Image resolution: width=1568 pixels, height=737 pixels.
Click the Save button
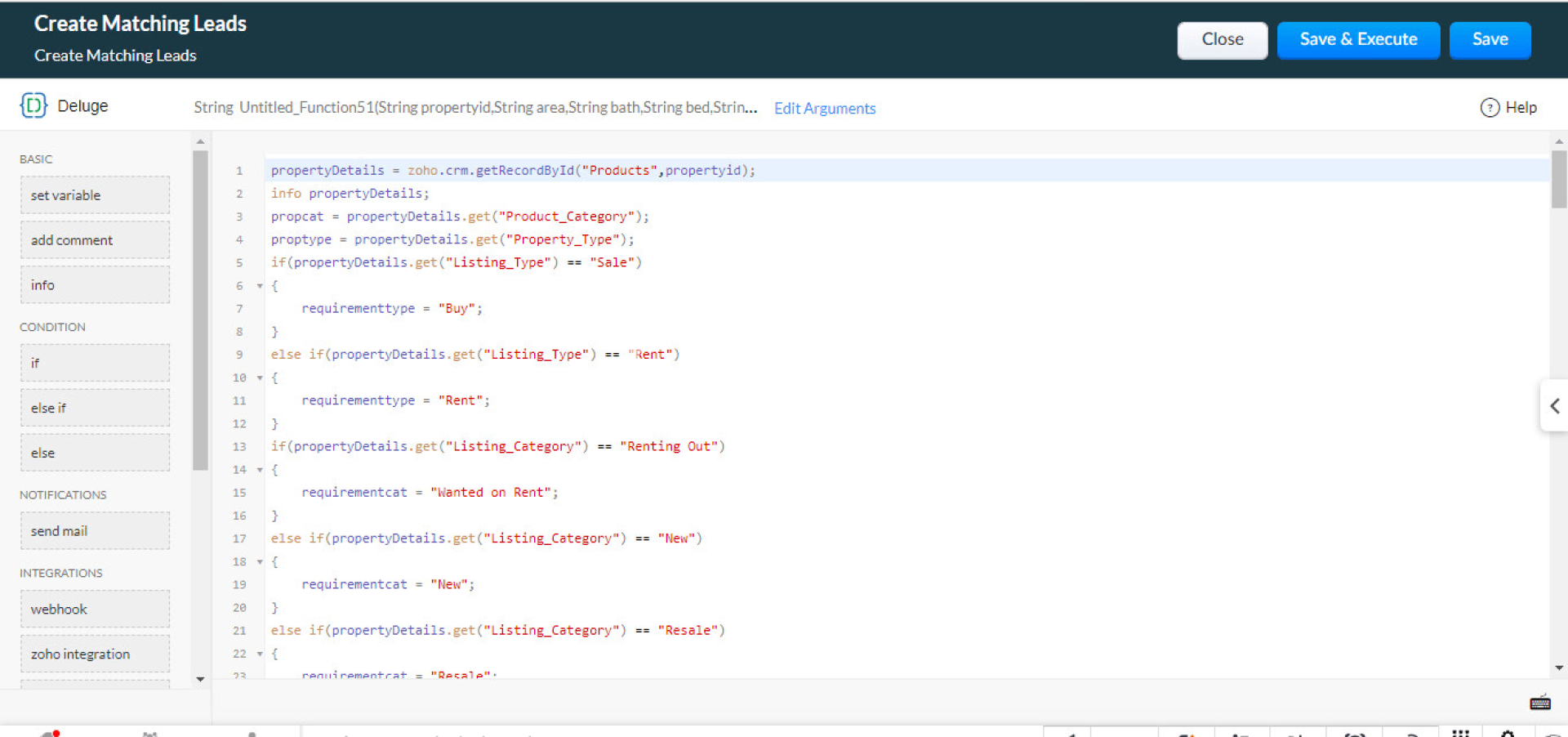[1489, 40]
